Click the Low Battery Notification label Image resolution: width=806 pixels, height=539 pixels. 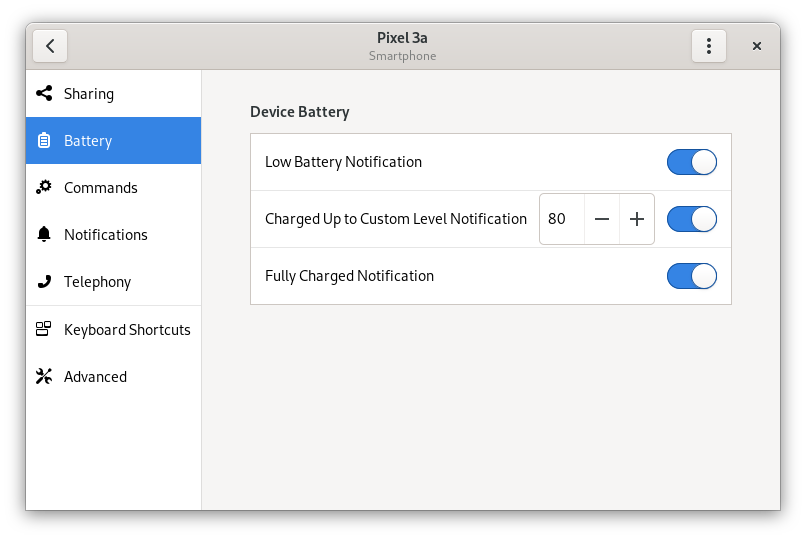343,162
